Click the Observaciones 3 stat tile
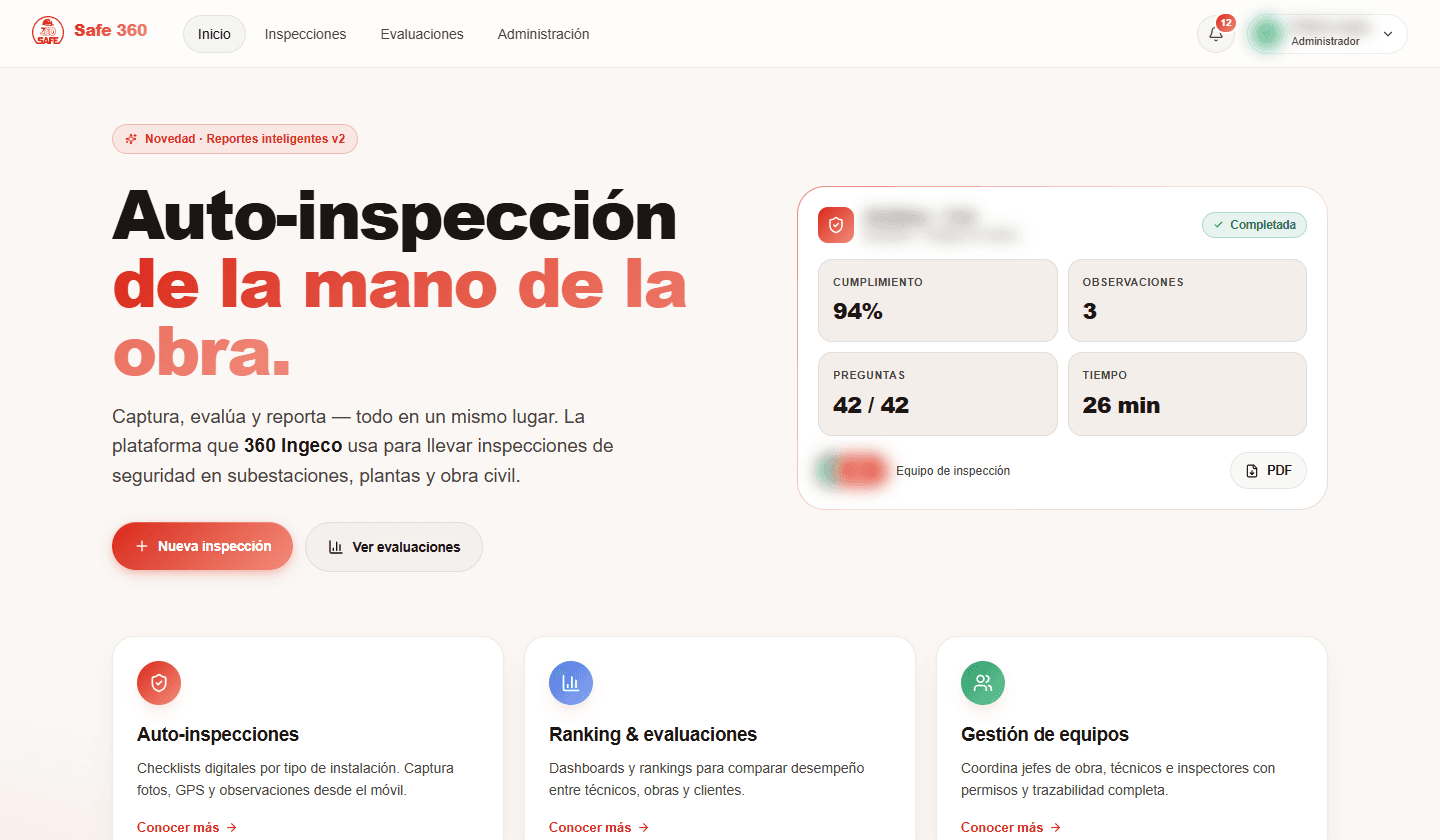 click(x=1187, y=301)
